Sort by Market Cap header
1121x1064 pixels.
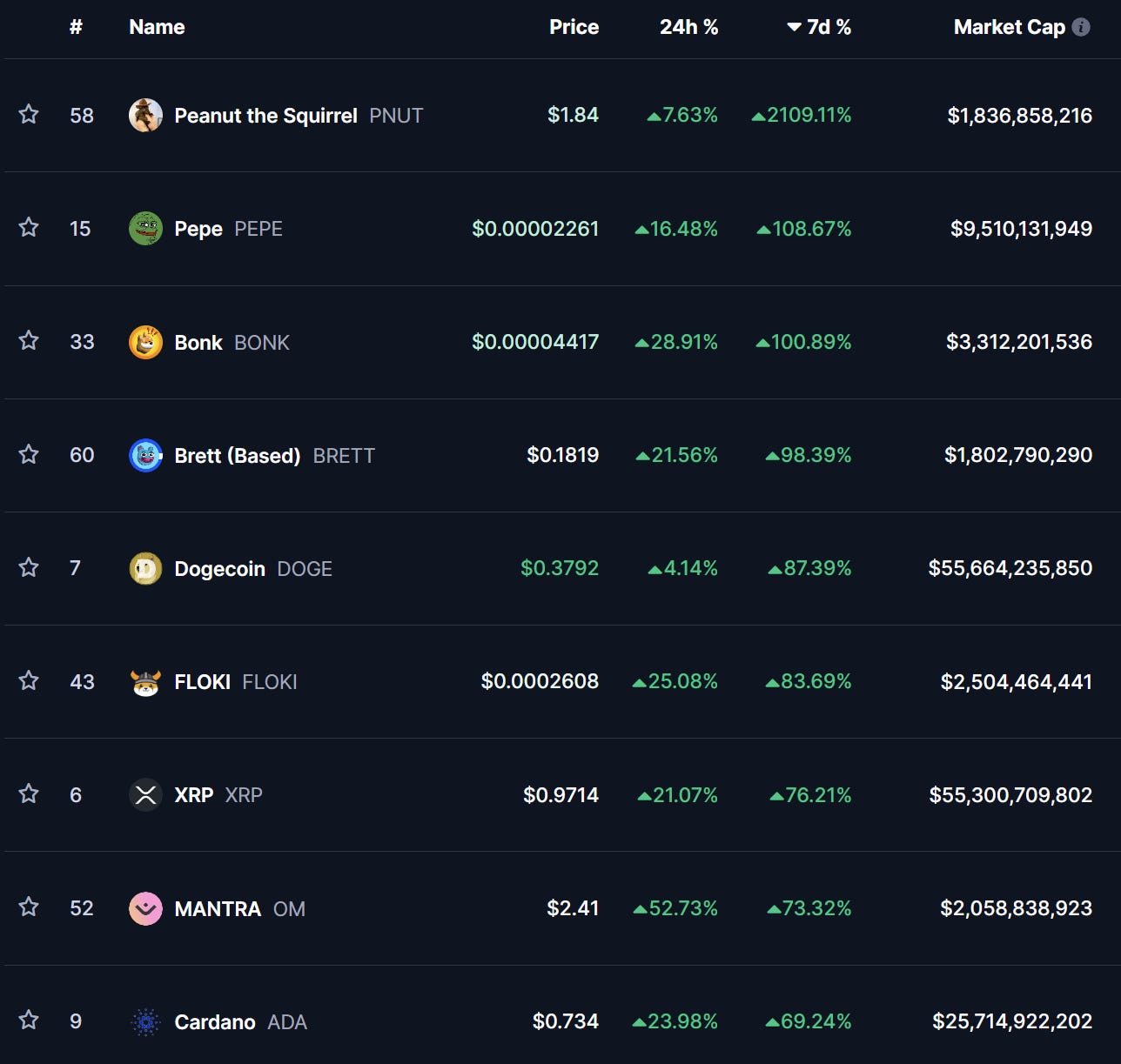[1009, 27]
